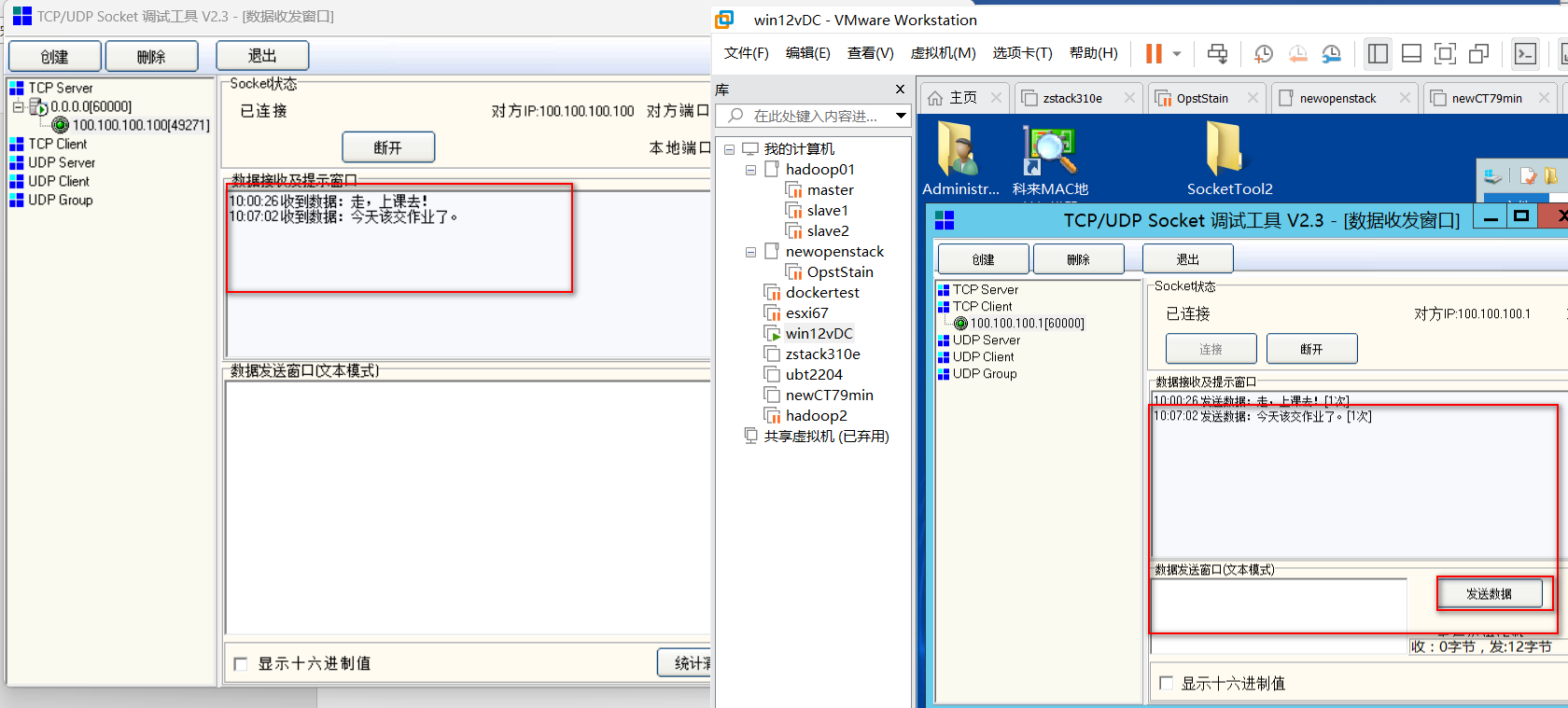Toggle the library sidebar view icon
The image size is (1568, 708).
point(1378,53)
